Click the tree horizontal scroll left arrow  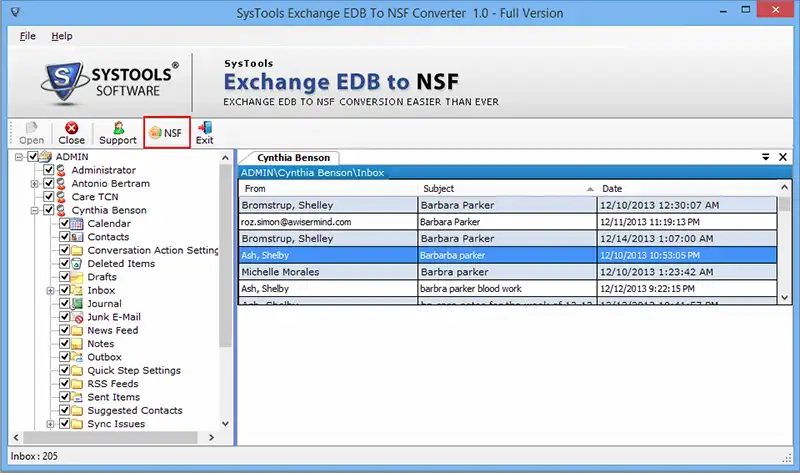[16, 437]
